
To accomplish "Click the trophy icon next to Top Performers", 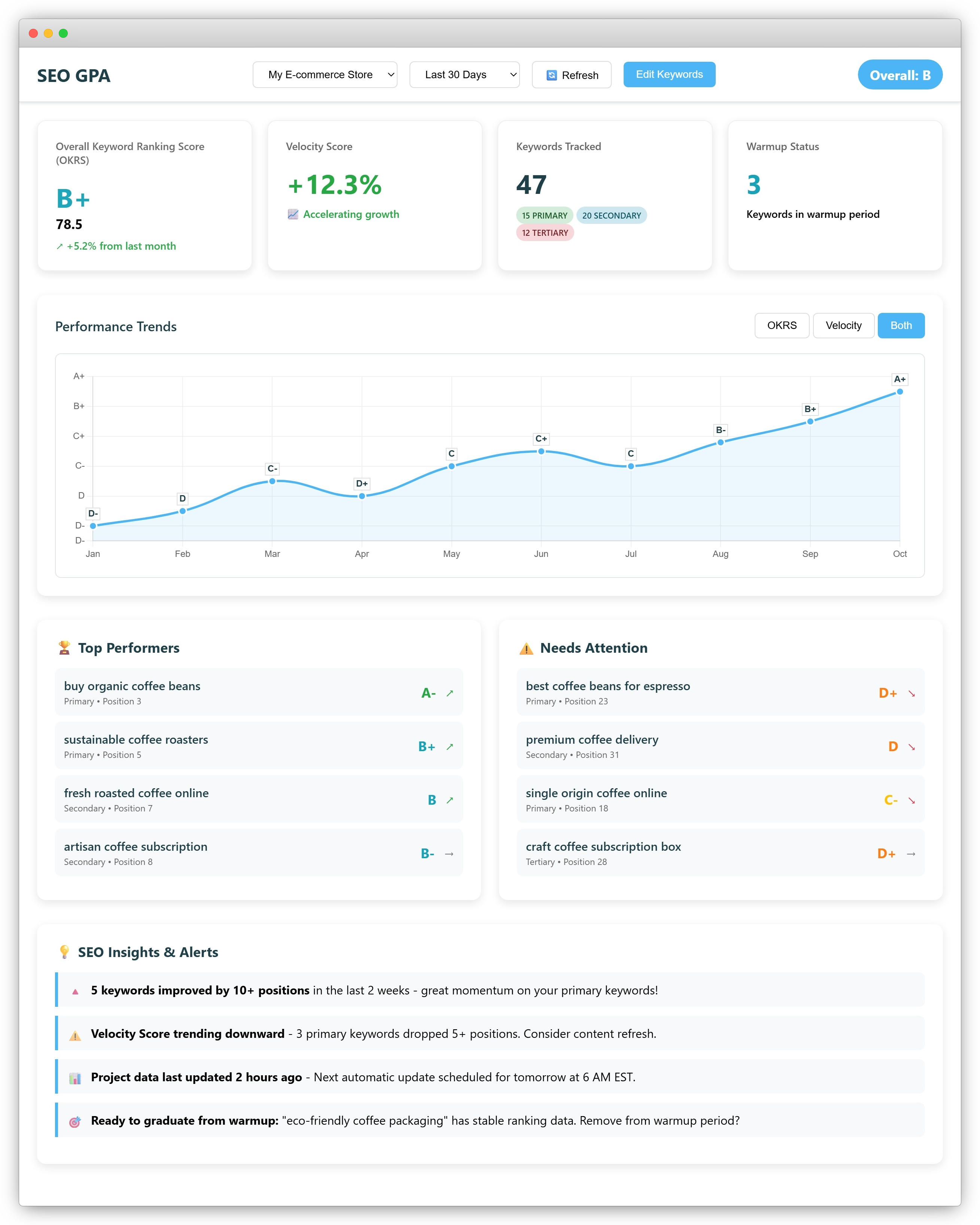I will click(x=64, y=647).
